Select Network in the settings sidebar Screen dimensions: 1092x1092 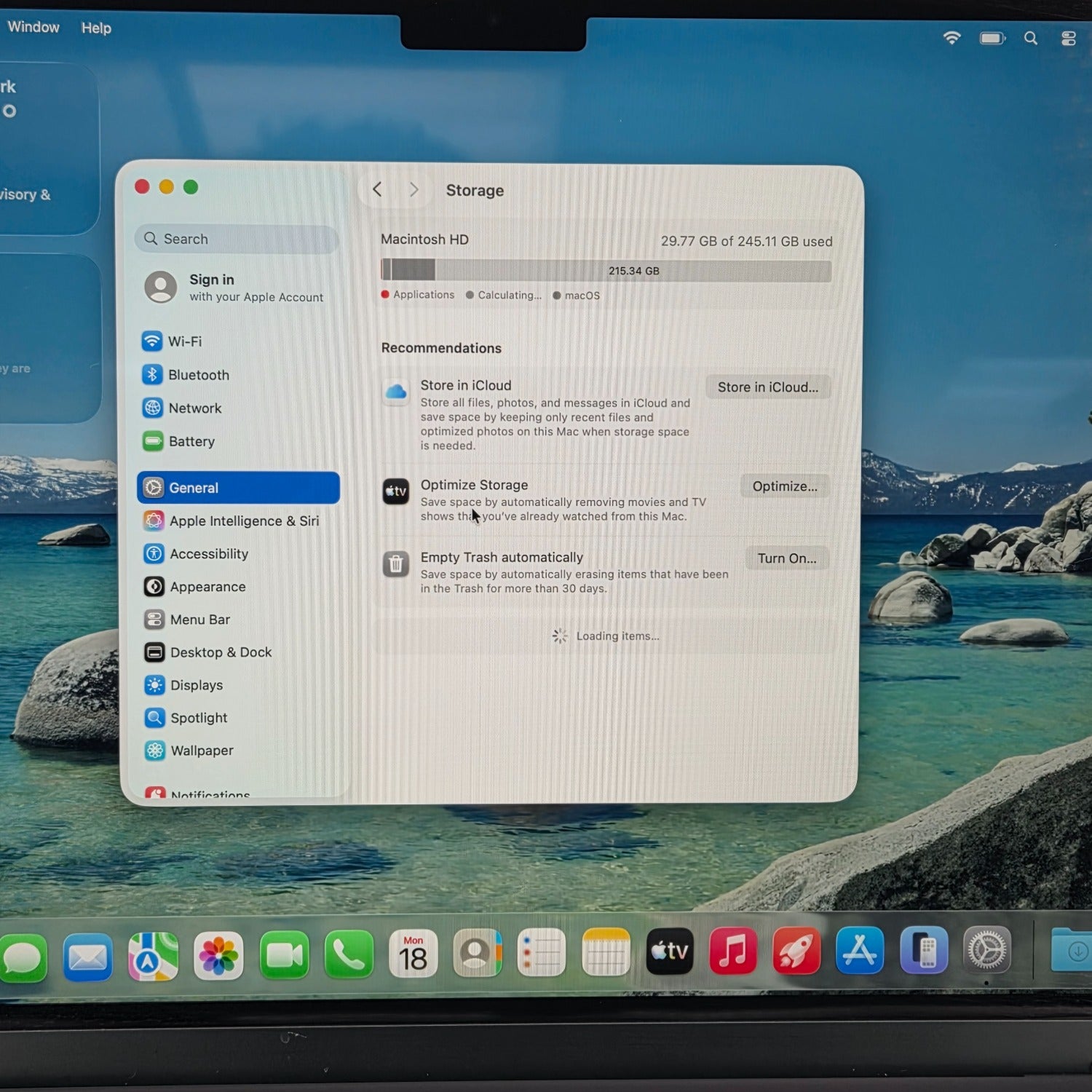tap(237, 408)
